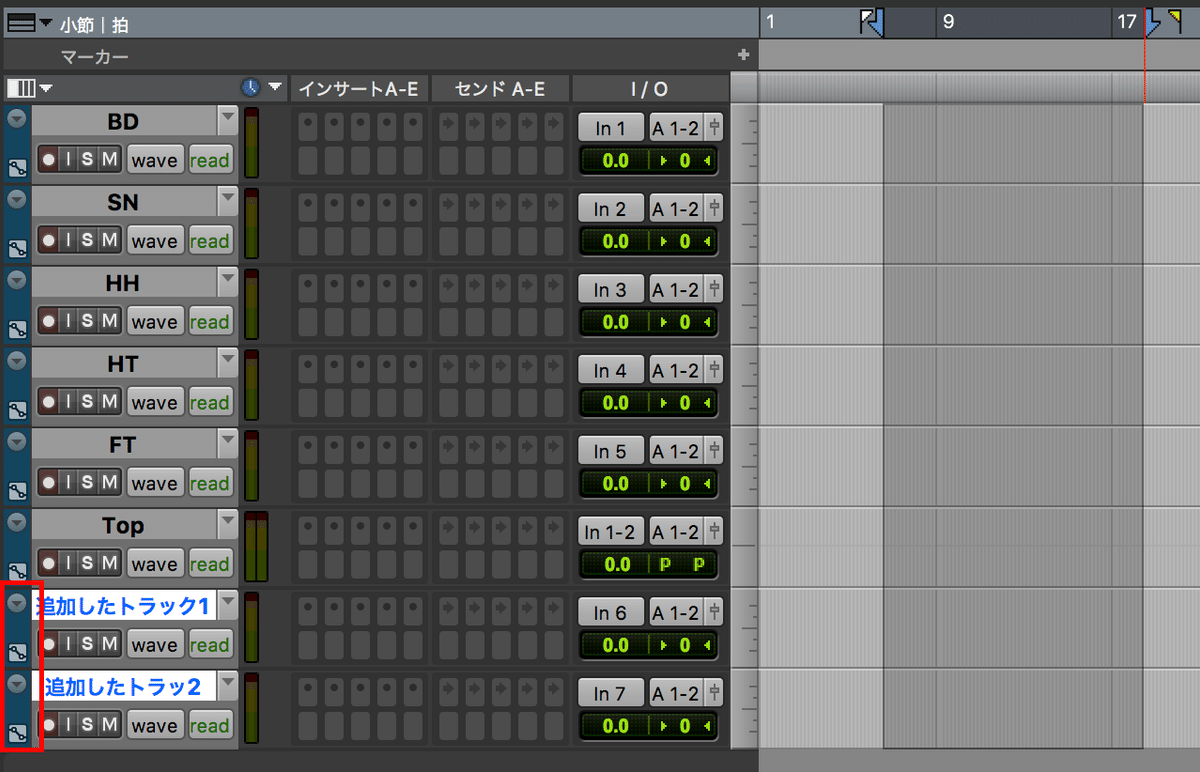Screen dimensions: 1200x772
Task: Click the timebase clock icon in the track header
Action: [250, 88]
